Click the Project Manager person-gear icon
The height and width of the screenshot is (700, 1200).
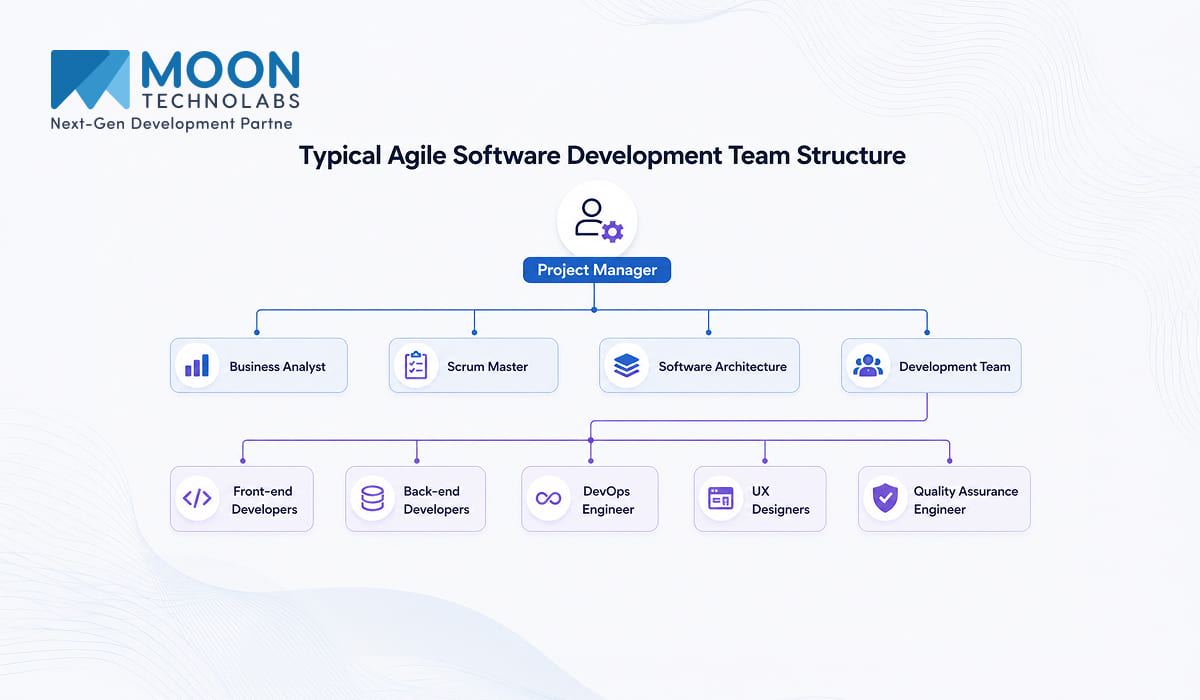(x=598, y=219)
